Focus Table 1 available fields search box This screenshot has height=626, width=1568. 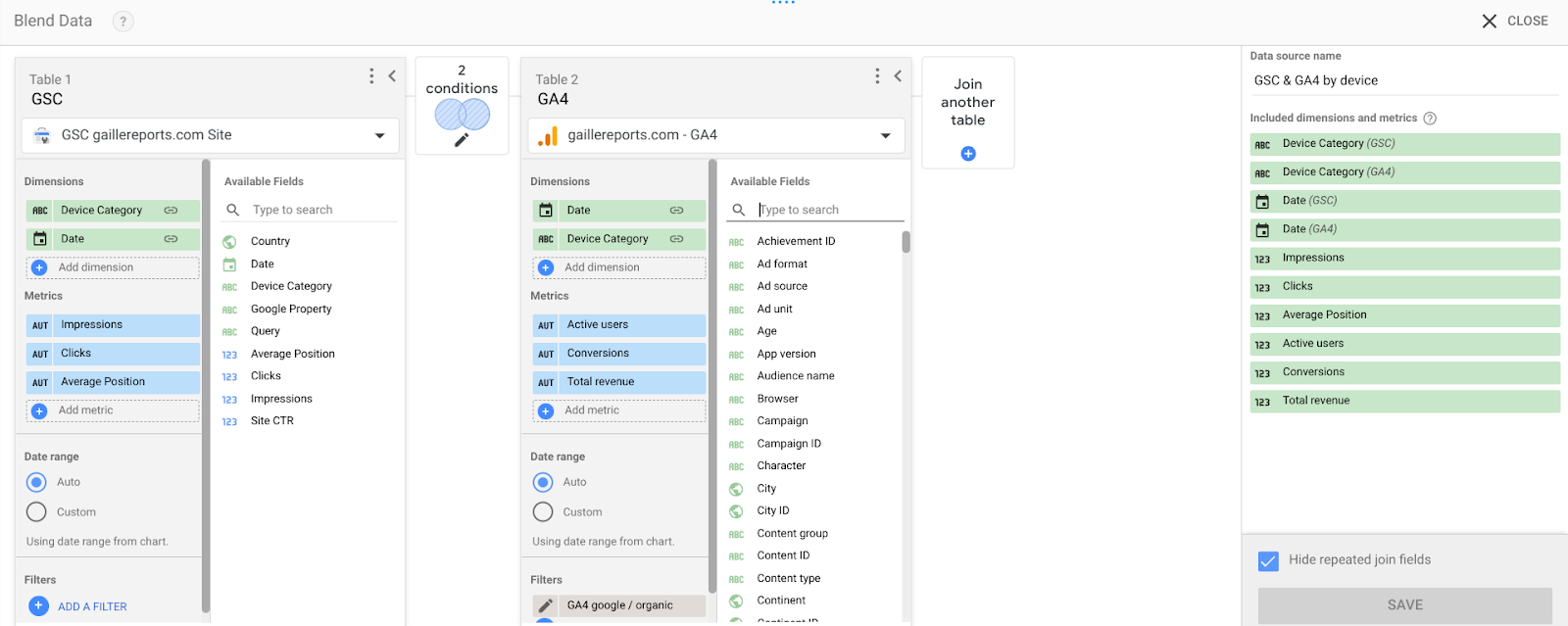[323, 210]
